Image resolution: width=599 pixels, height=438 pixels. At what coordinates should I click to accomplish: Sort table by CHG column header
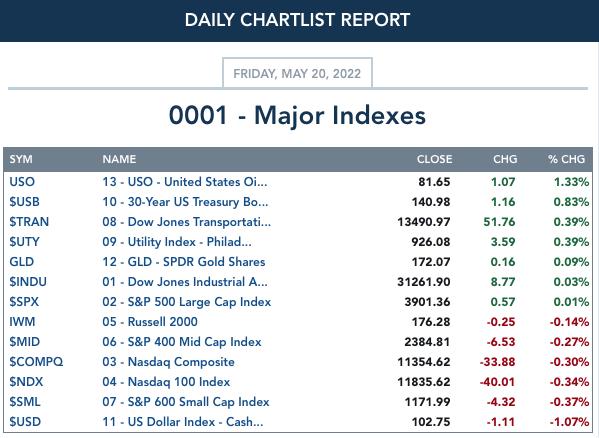(x=505, y=159)
